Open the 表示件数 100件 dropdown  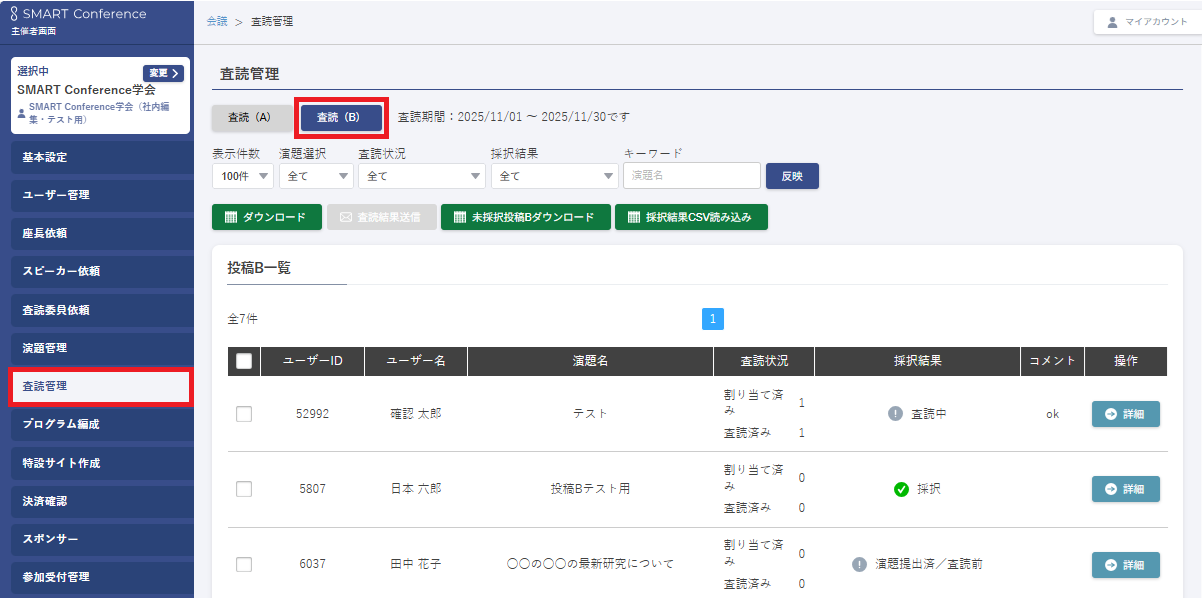[242, 176]
